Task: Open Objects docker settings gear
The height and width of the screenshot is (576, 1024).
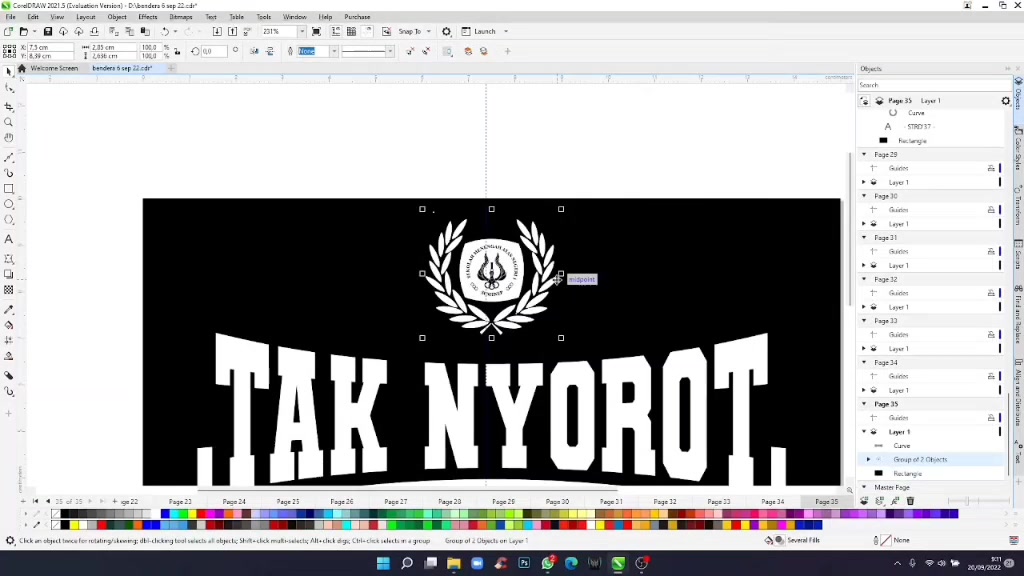Action: point(1006,101)
